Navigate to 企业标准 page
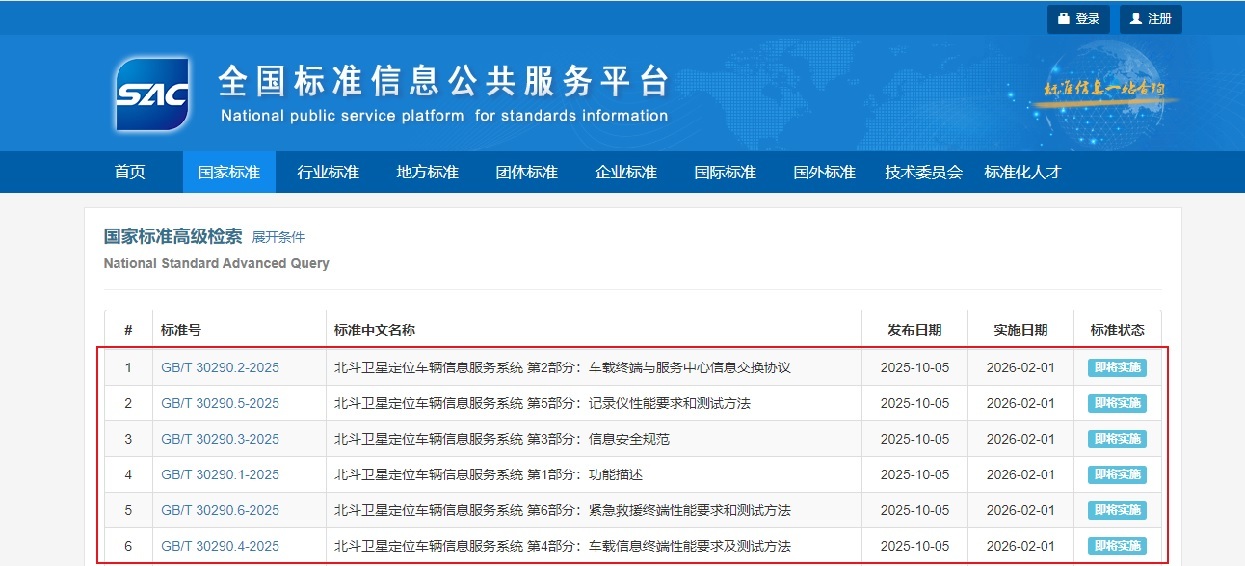Image resolution: width=1245 pixels, height=566 pixels. (x=626, y=172)
